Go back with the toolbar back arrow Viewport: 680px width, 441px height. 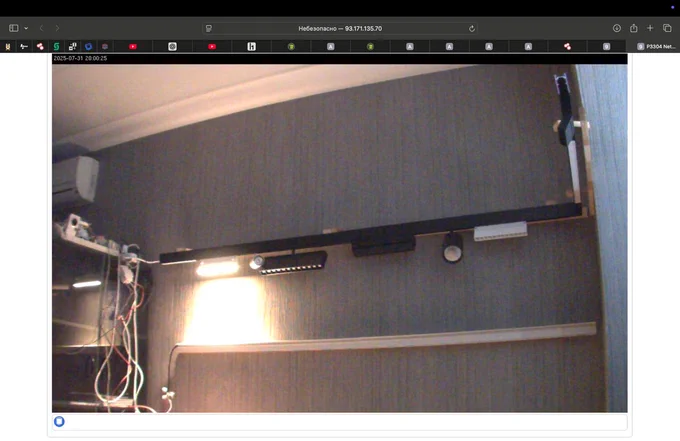click(42, 28)
